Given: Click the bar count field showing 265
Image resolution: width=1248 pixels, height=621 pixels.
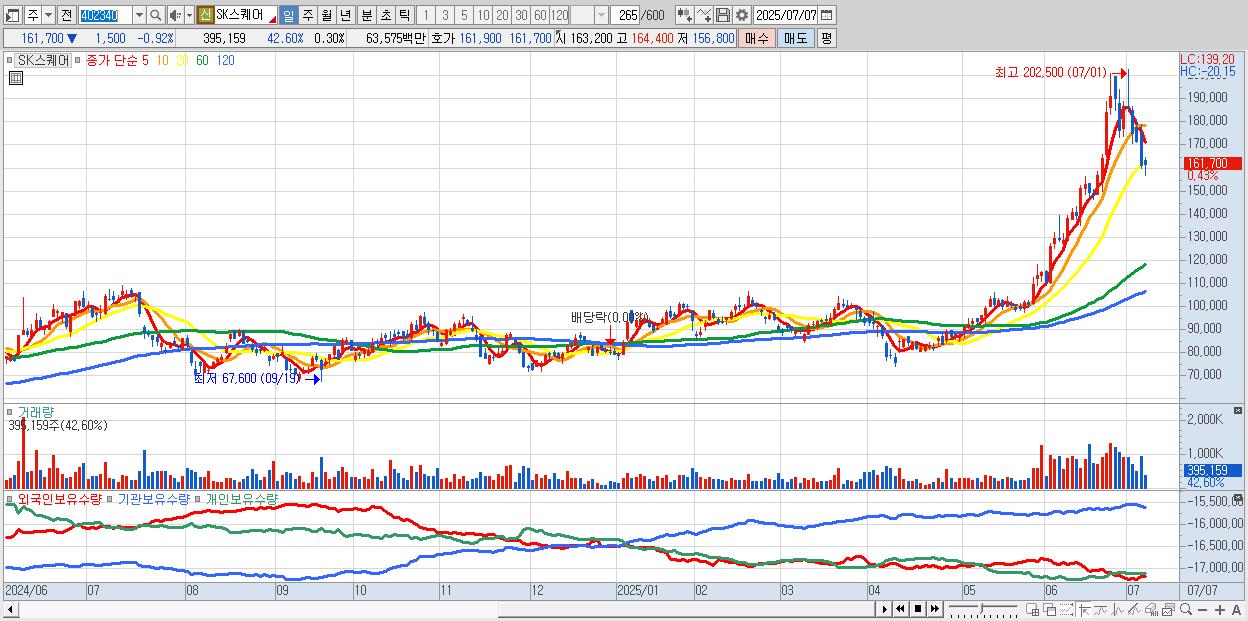Looking at the screenshot, I should 625,15.
